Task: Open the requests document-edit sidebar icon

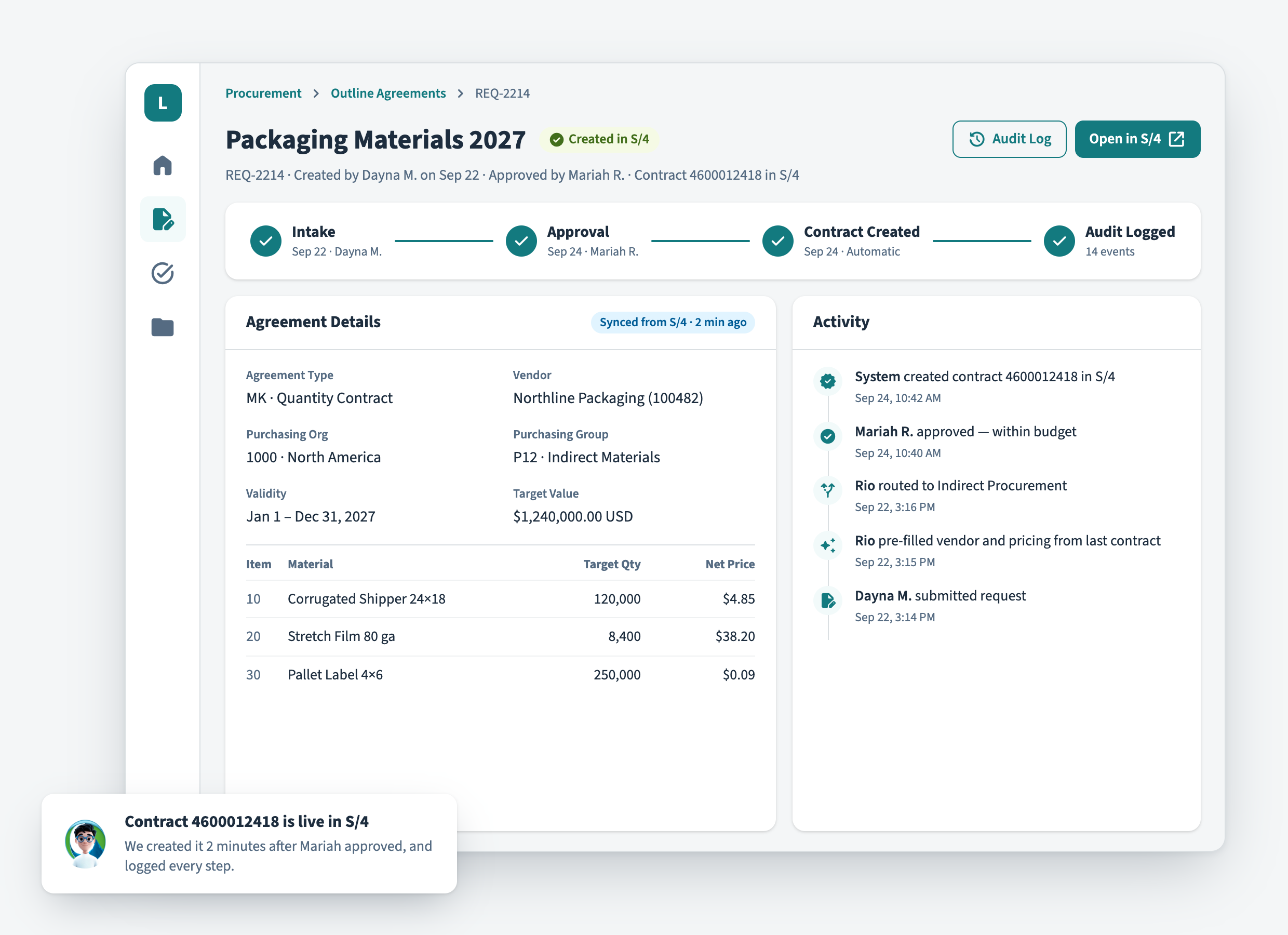Action: pos(163,219)
